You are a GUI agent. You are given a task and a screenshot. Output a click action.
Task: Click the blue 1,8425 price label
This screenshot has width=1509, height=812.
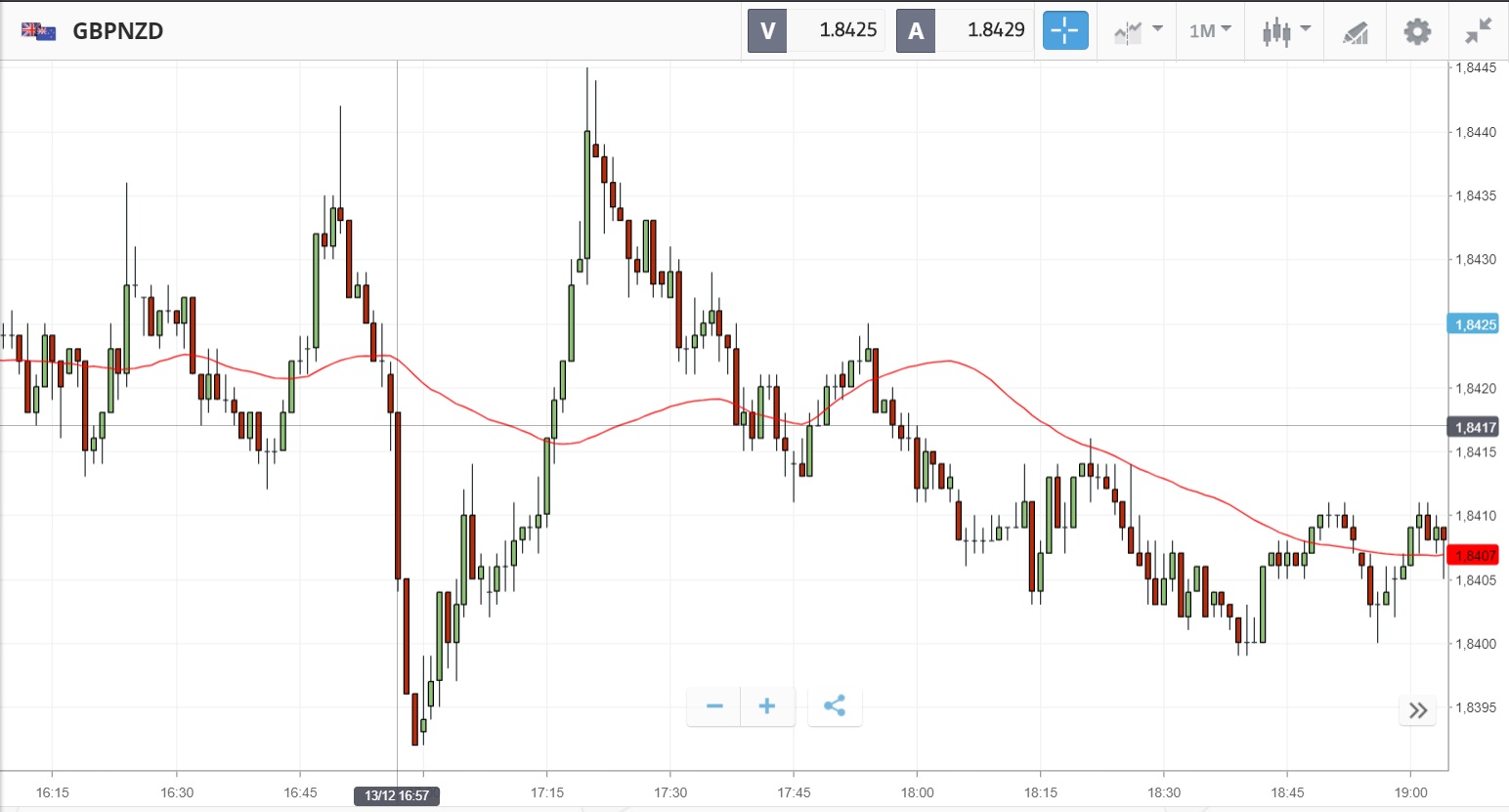pos(1474,324)
